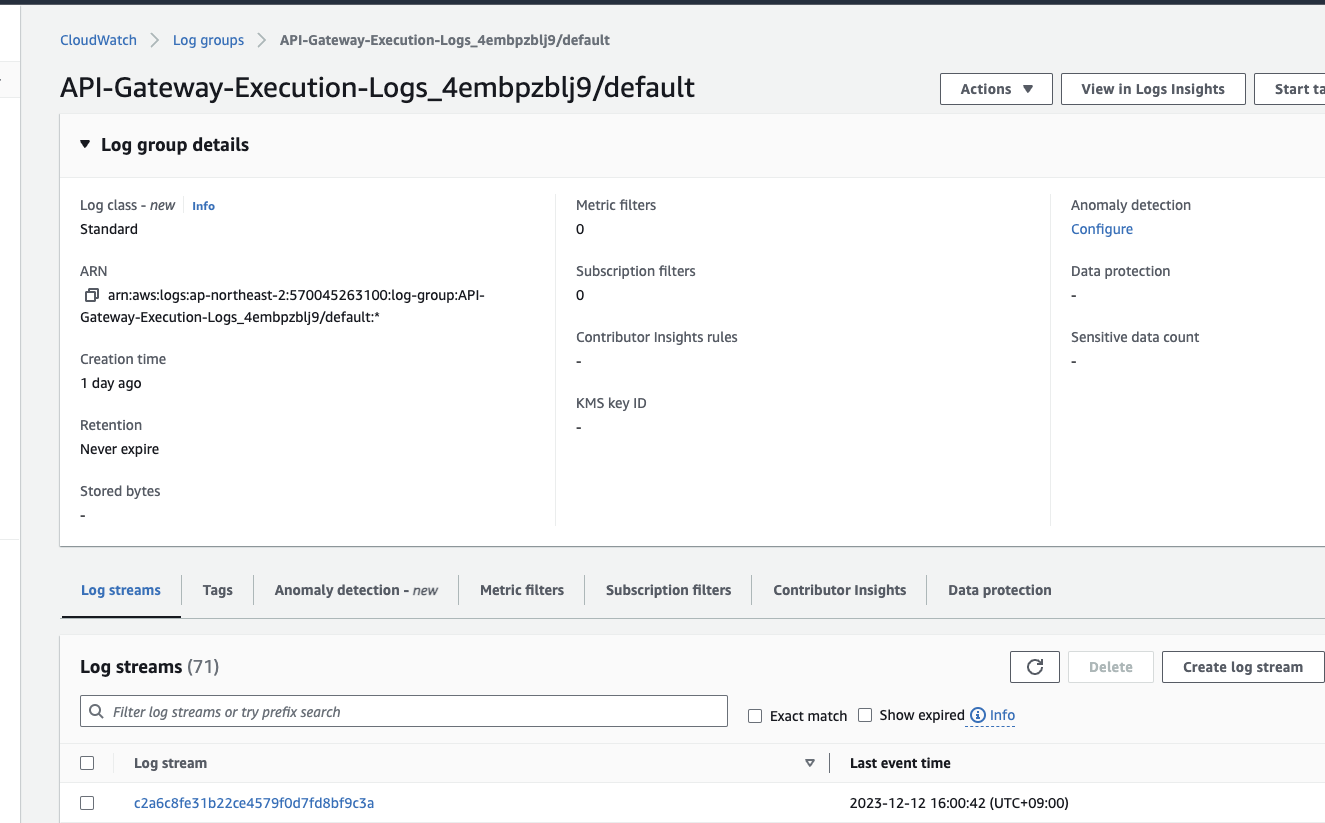1325x823 pixels.
Task: Click Configure under Anomaly detection
Action: click(1102, 229)
